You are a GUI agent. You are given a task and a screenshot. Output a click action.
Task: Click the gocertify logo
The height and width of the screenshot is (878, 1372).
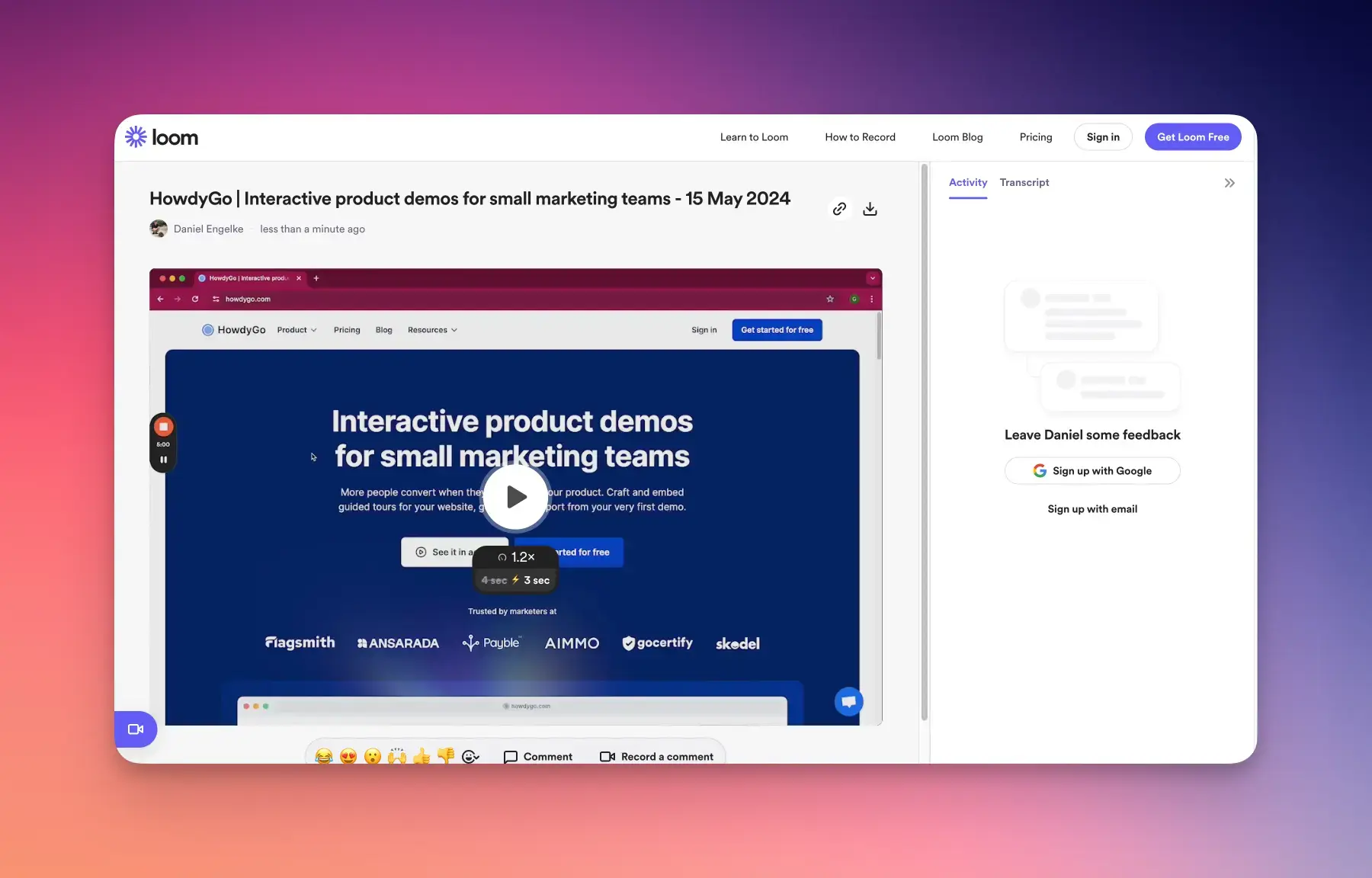657,643
